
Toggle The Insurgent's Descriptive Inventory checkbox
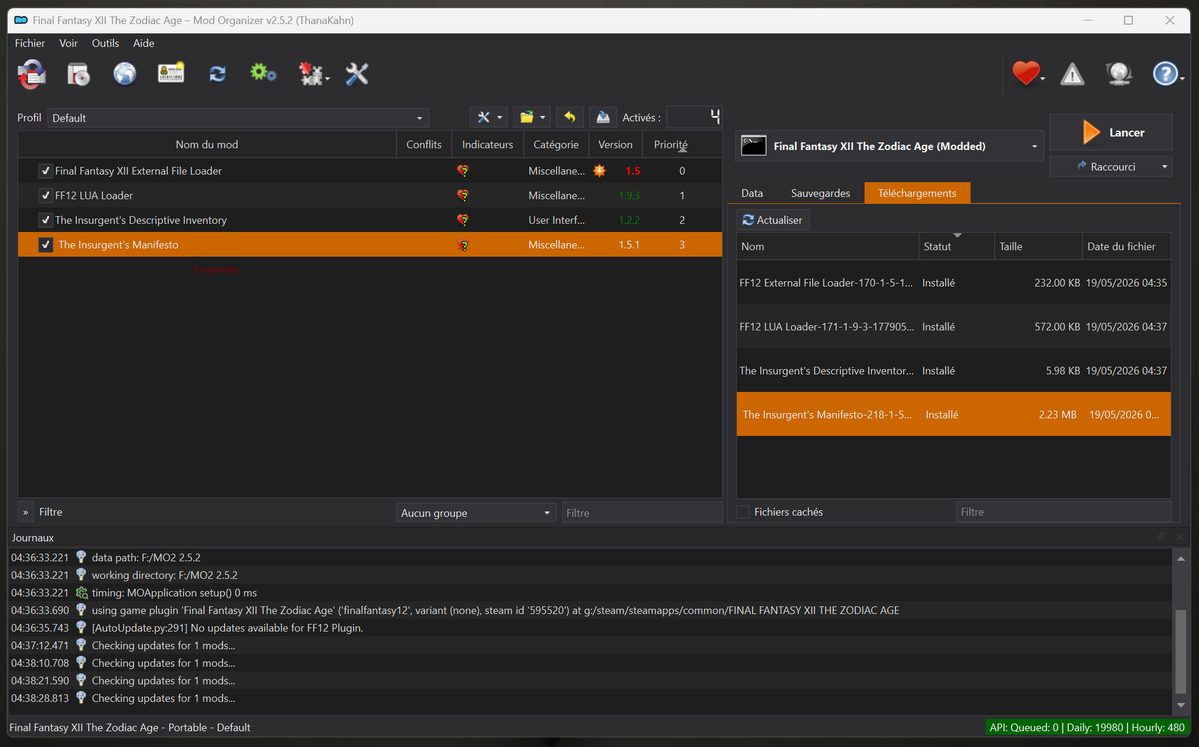point(45,220)
